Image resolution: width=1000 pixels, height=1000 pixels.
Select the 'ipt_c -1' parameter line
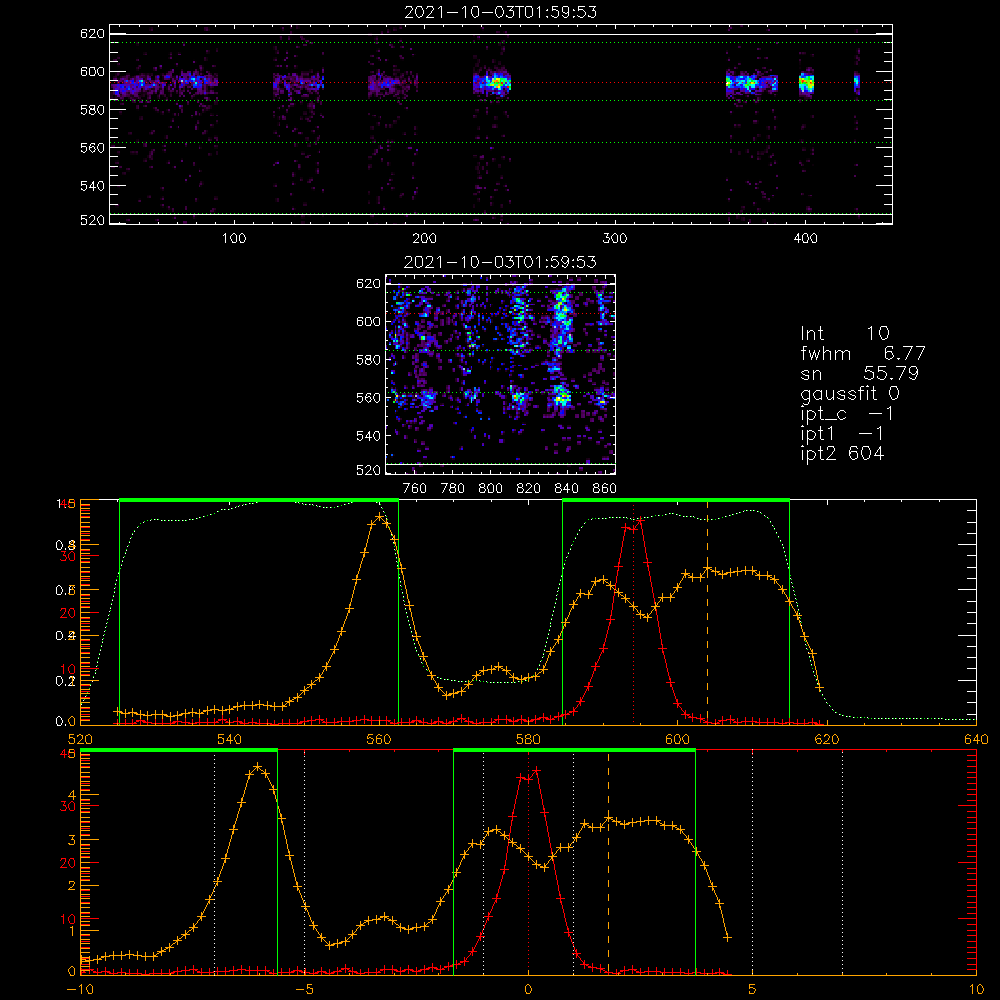pos(847,414)
